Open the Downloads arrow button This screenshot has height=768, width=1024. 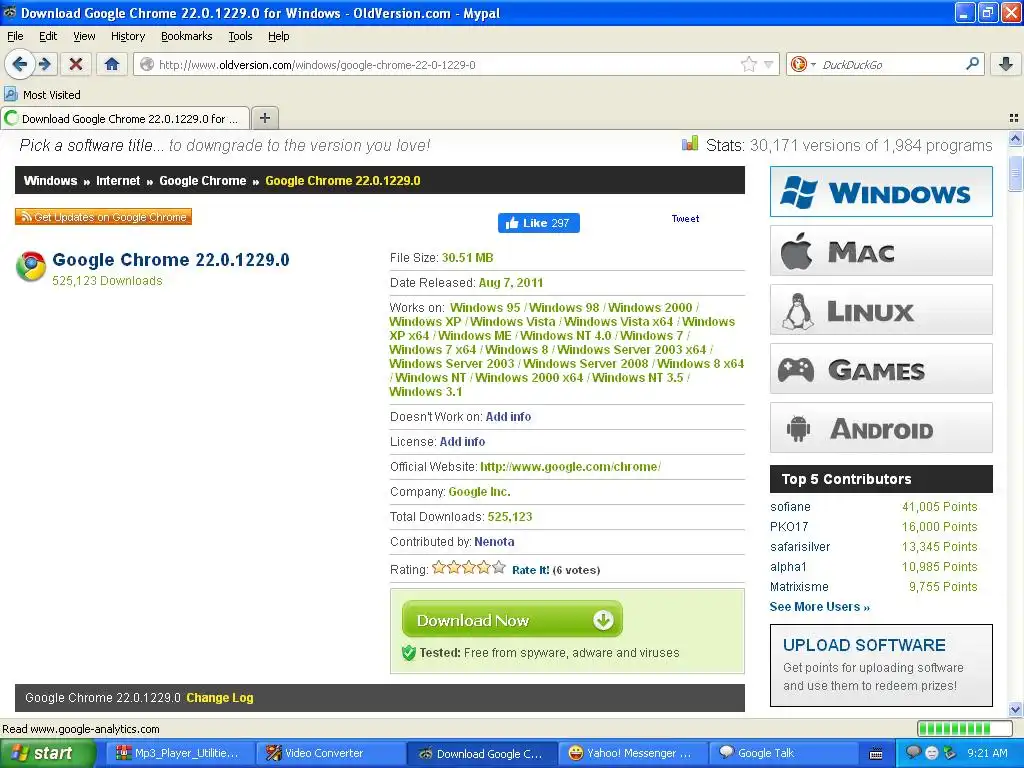[x=1006, y=63]
